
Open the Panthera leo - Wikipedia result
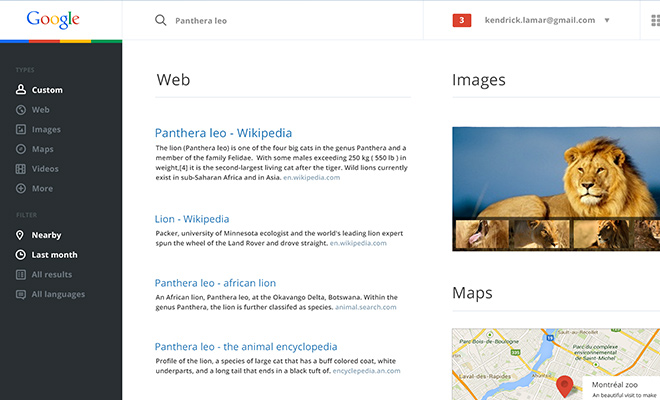tap(223, 133)
